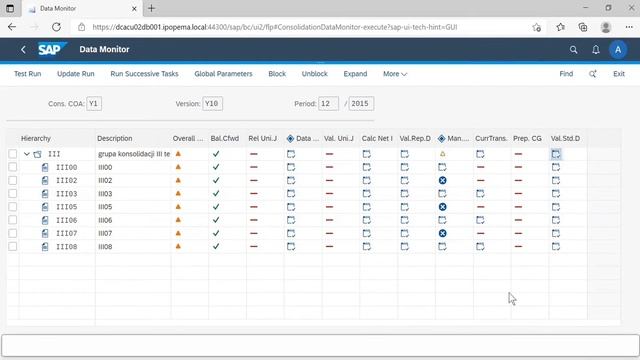Image resolution: width=640 pixels, height=360 pixels.
Task: Open browser profile icon
Action: [x=606, y=27]
